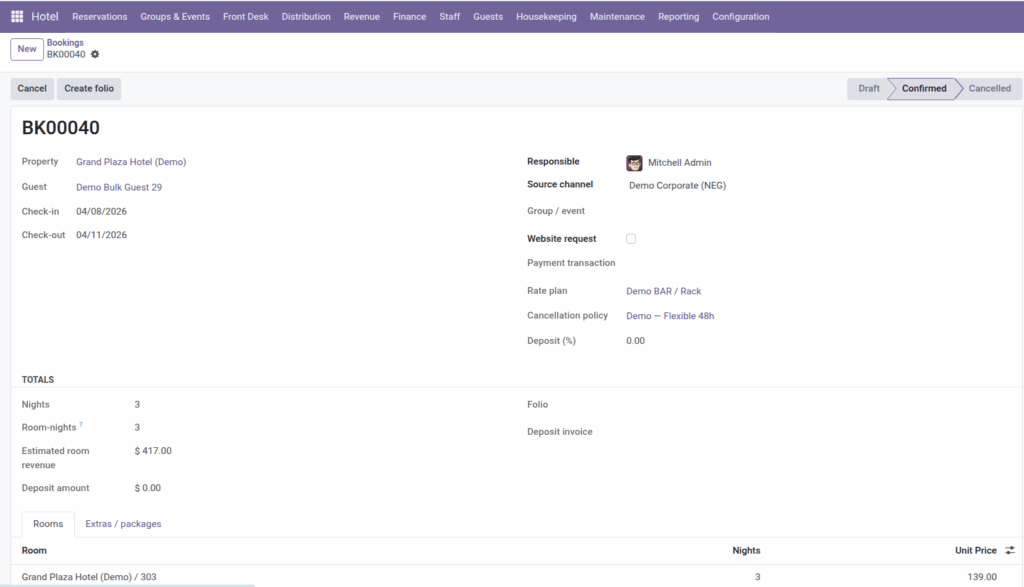Open column settings adjust icon by Unit Price

[1010, 550]
